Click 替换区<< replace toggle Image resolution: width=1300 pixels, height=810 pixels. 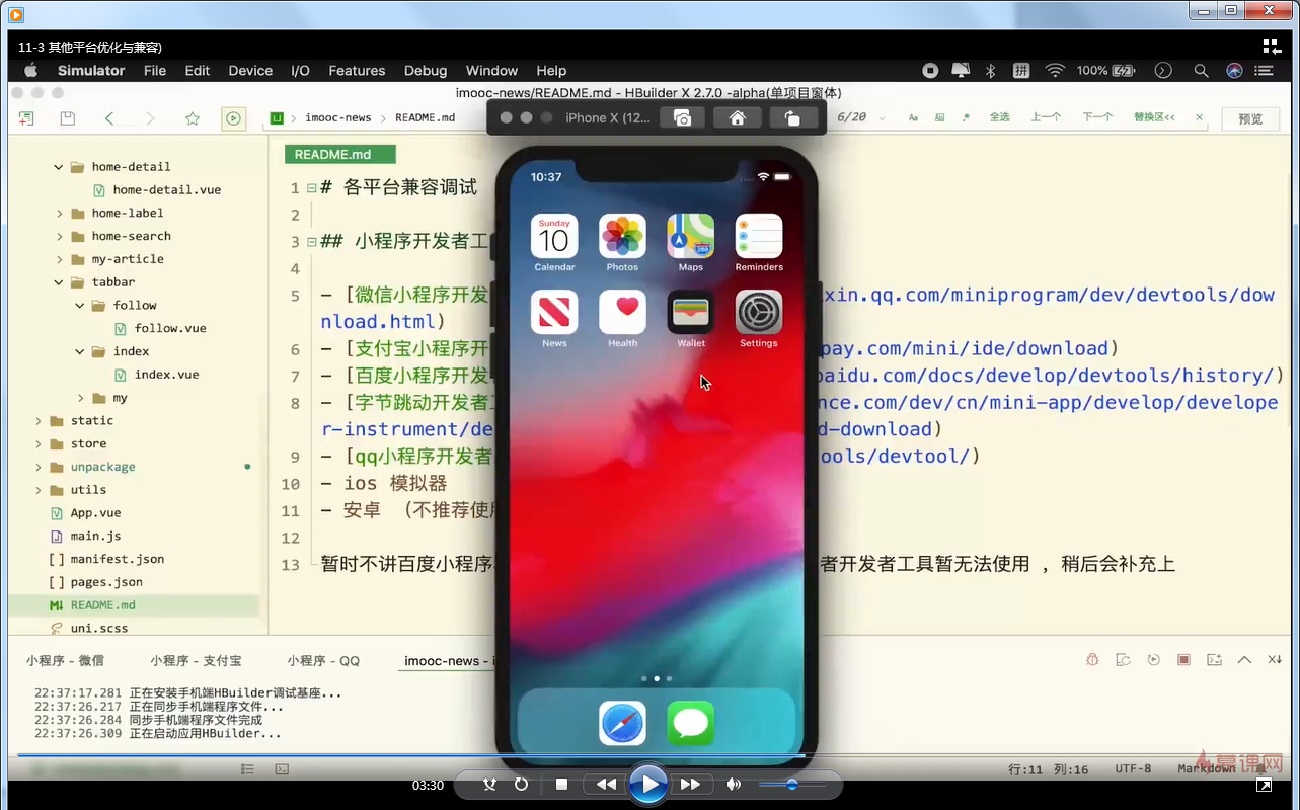tap(1154, 117)
